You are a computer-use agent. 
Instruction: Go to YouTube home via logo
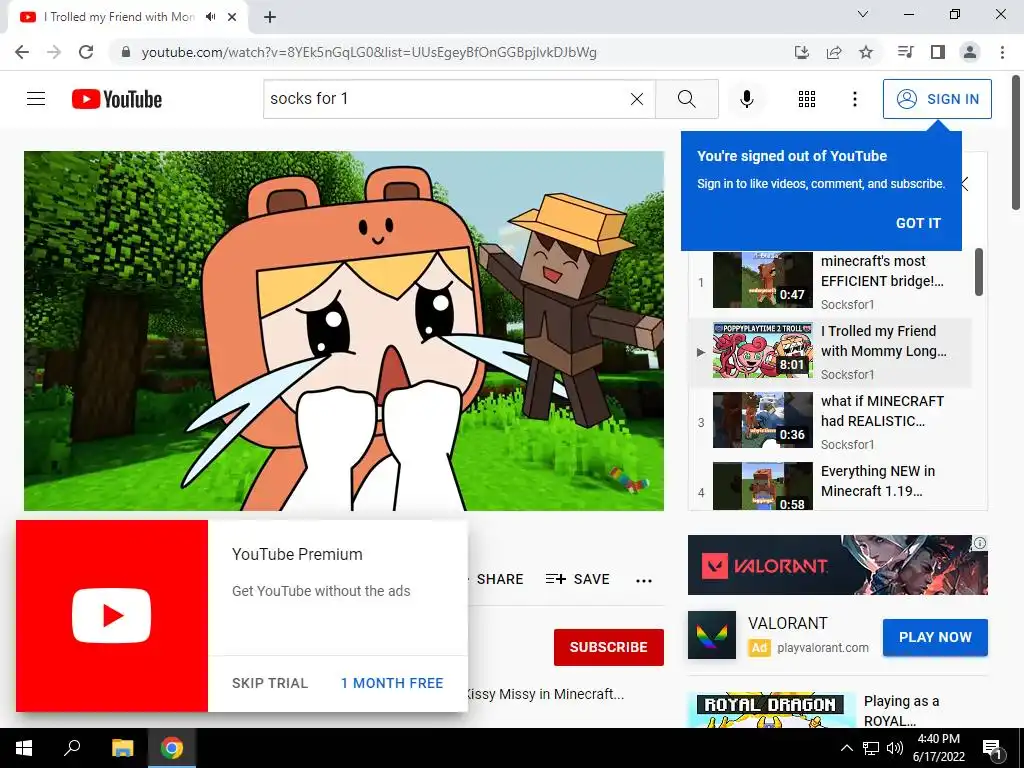[x=117, y=99]
